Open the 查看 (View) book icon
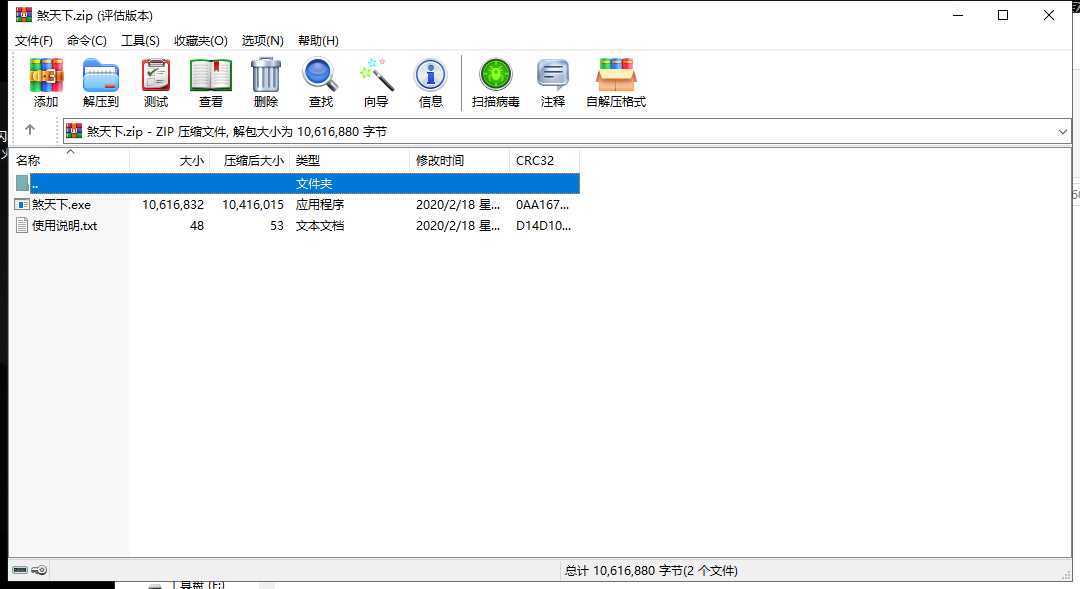Image resolution: width=1080 pixels, height=589 pixels. [x=211, y=76]
